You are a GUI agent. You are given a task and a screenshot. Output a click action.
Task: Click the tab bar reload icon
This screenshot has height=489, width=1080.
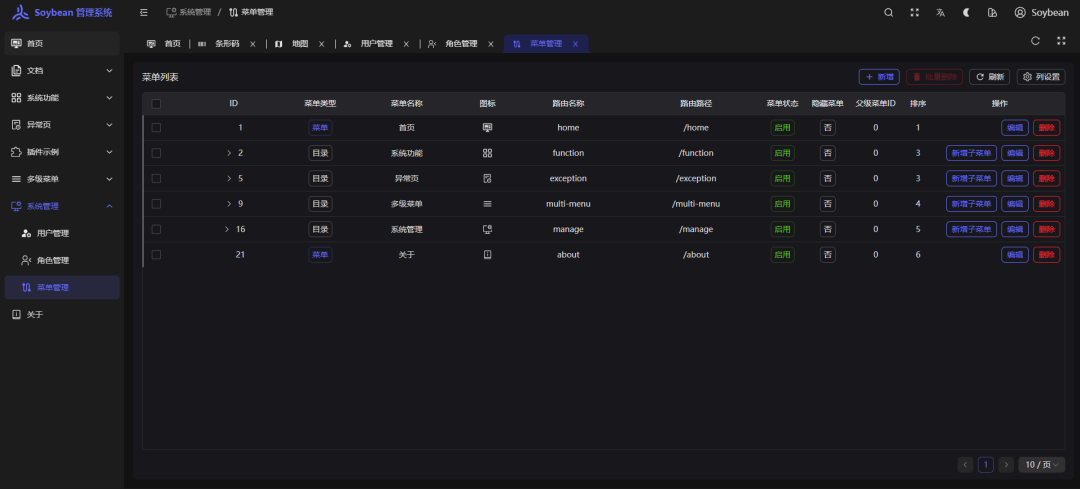pos(1035,41)
